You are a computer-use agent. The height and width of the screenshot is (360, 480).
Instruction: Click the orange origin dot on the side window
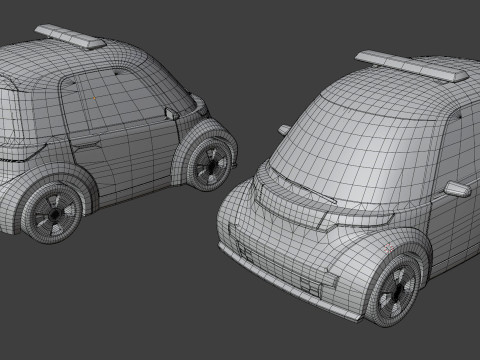[x=94, y=98]
